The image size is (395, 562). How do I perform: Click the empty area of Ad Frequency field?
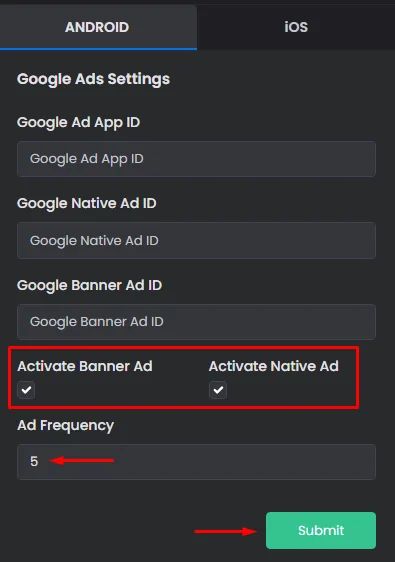[244, 462]
